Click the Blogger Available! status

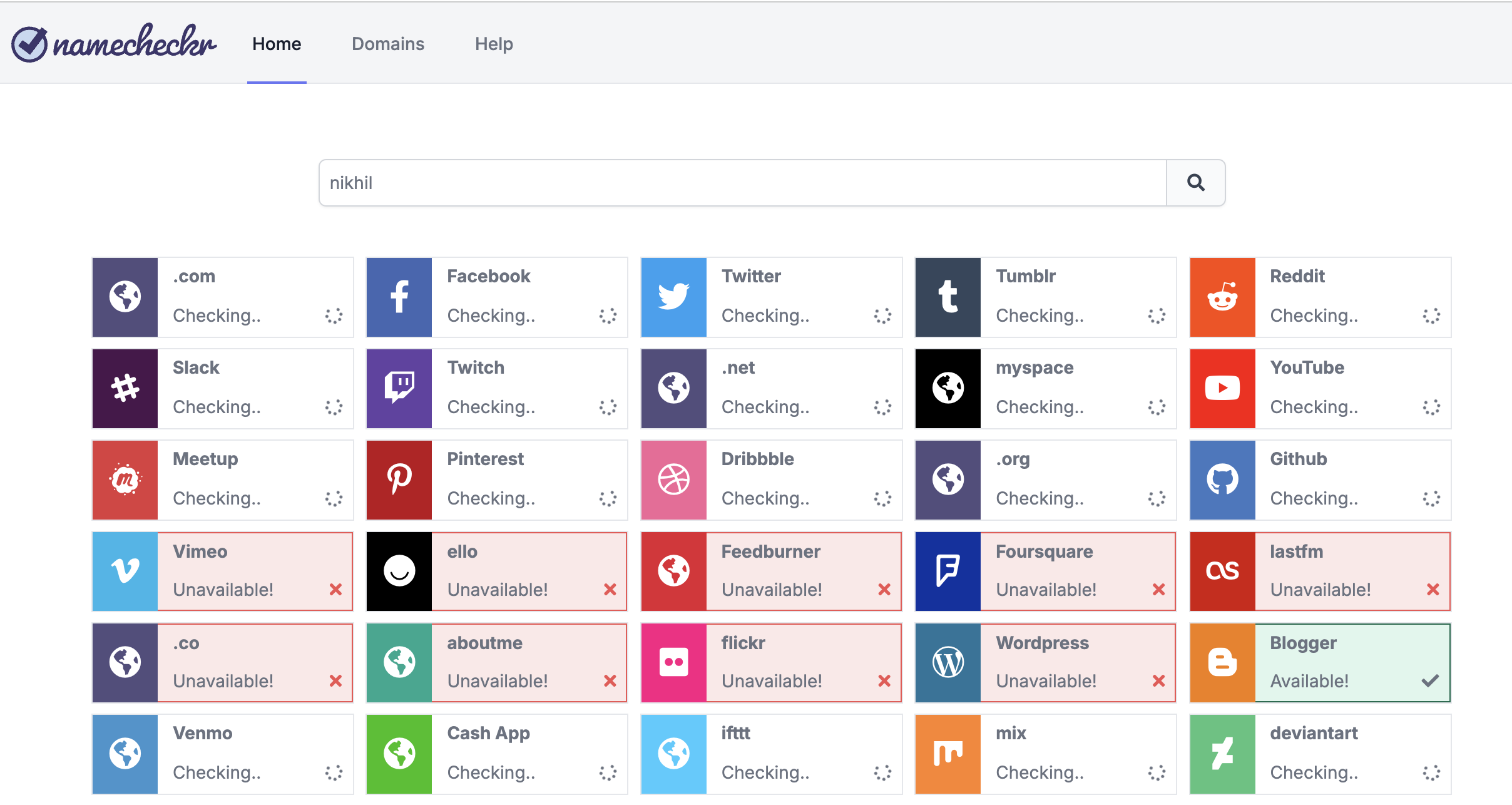pyautogui.click(x=1309, y=681)
